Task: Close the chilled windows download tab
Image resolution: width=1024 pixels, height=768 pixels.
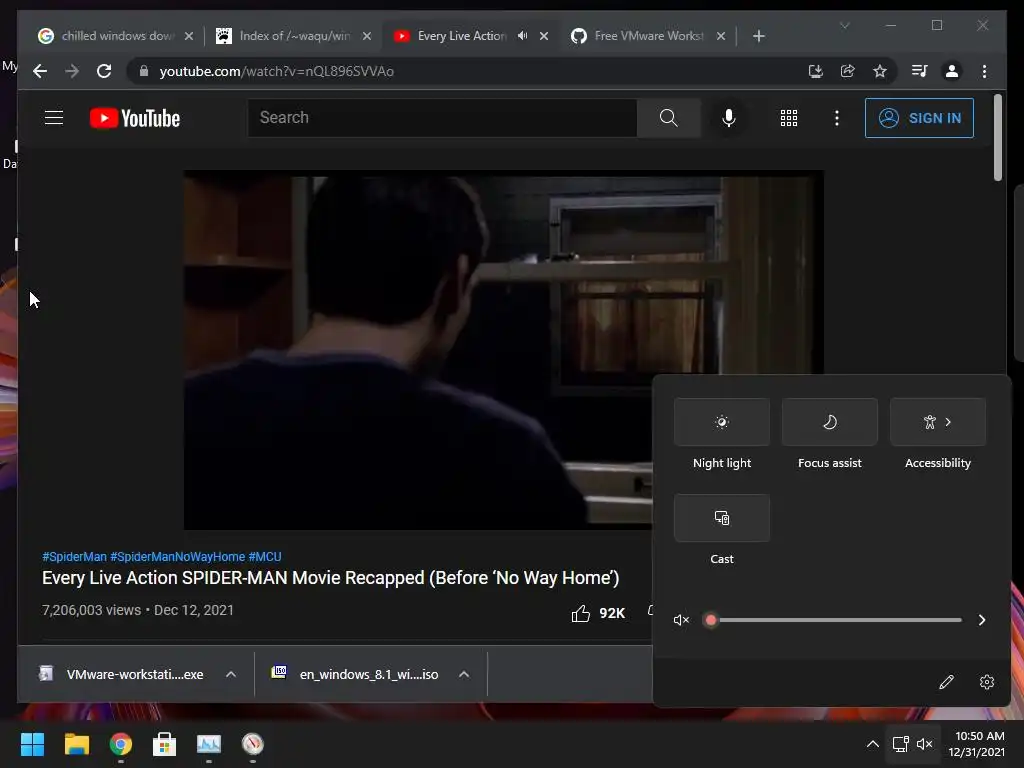Action: [x=189, y=36]
